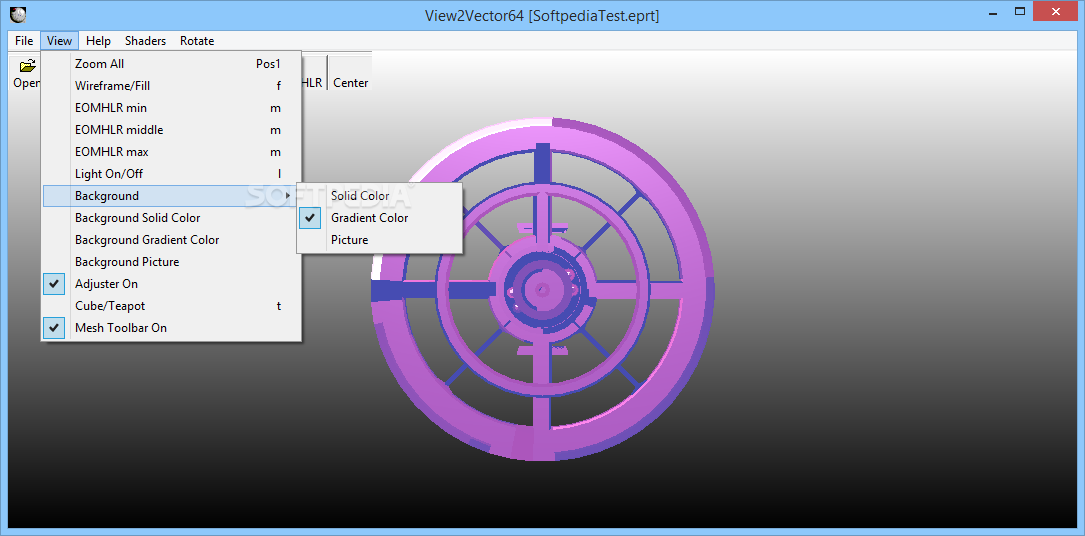
Task: Choose Background Picture entry
Action: coord(172,262)
